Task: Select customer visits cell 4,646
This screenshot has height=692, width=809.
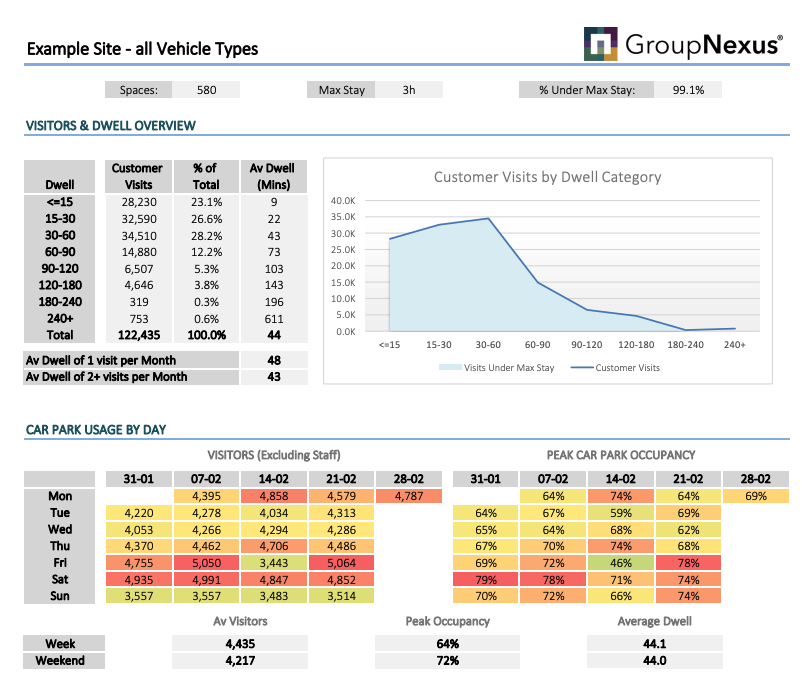Action: [139, 285]
